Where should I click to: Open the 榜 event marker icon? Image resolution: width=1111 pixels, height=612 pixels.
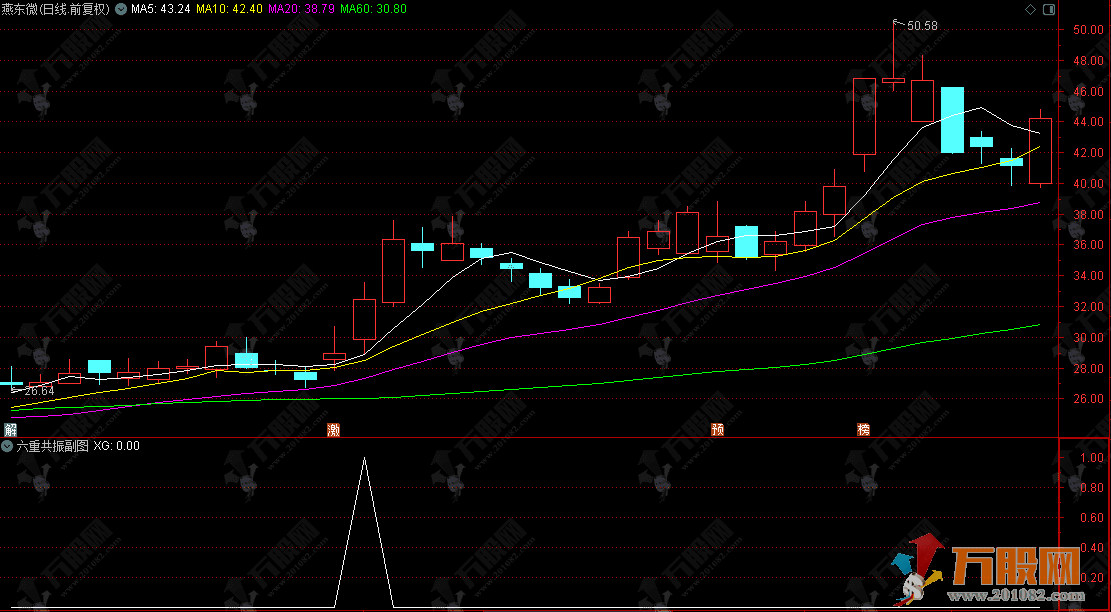point(863,430)
